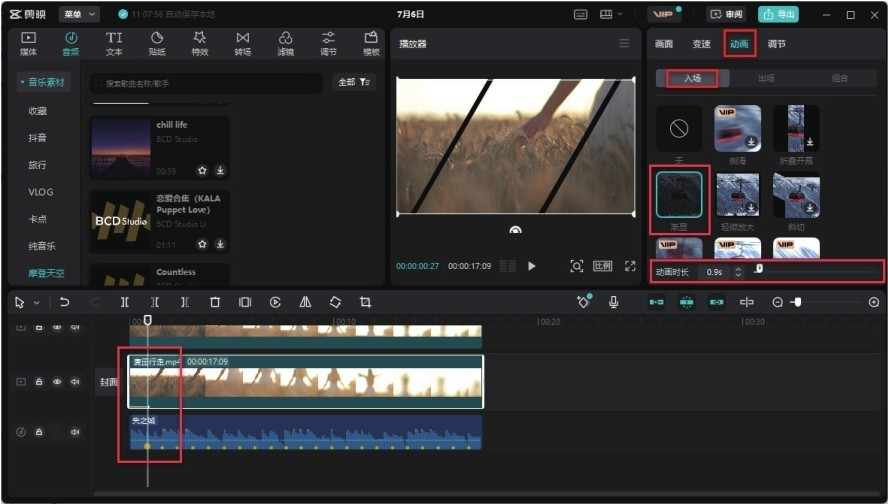Open the 贴纸 stickers tab
Viewport: 888px width, 504px height.
pos(157,44)
